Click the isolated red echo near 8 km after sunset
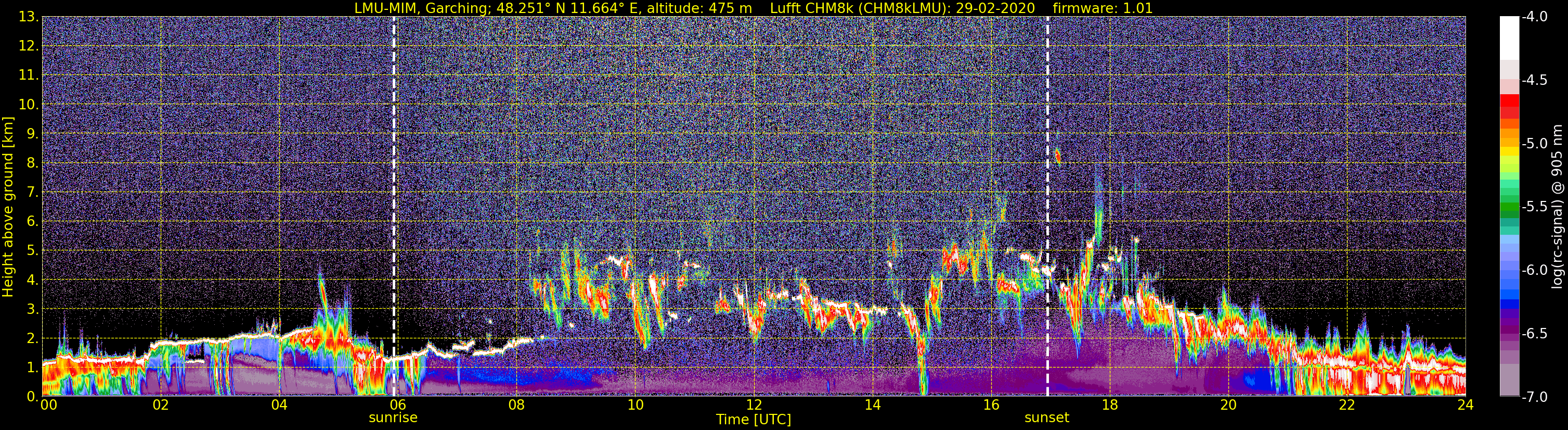The height and width of the screenshot is (430, 1568). click(x=1058, y=156)
